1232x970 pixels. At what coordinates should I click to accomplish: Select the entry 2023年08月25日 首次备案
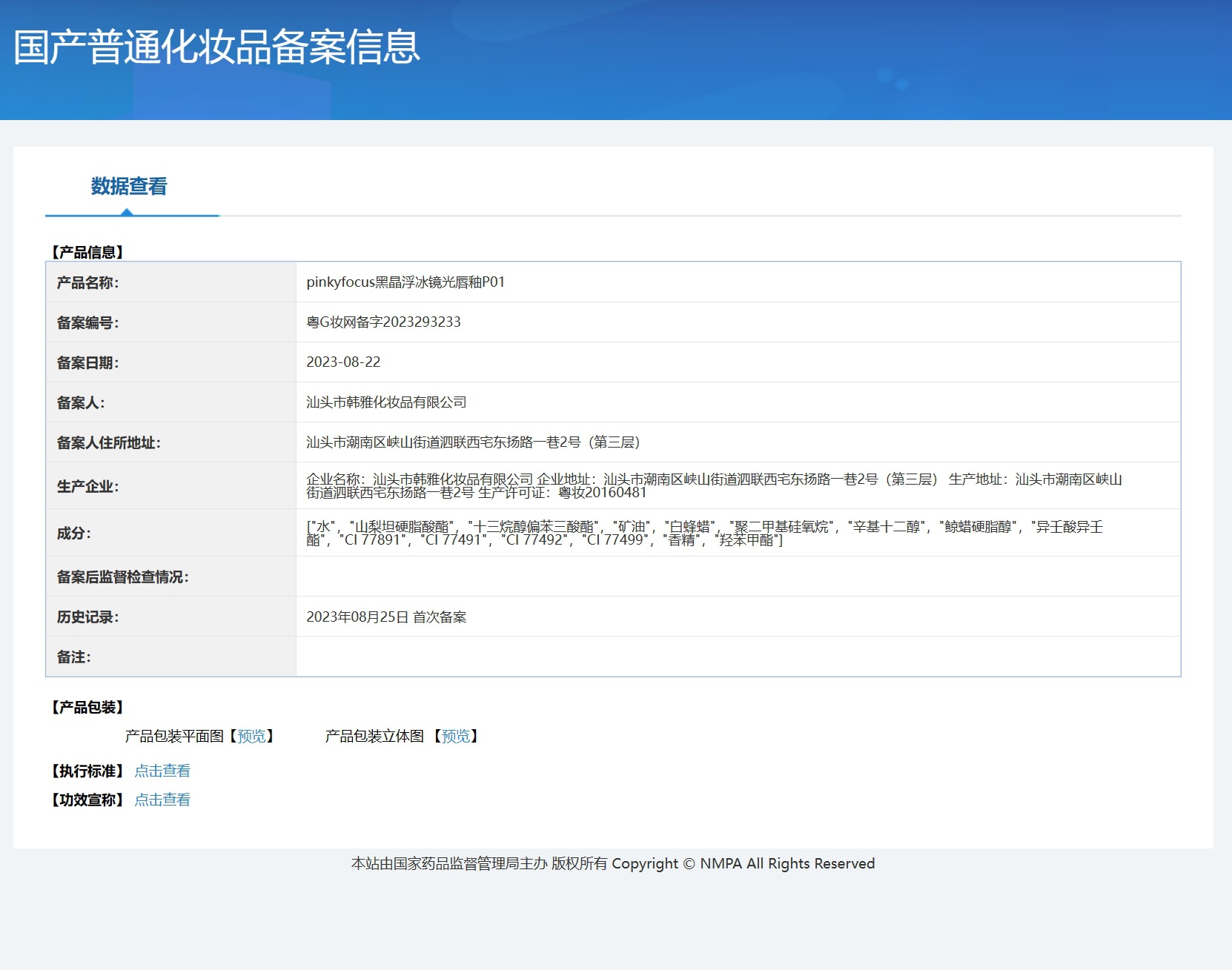tap(386, 617)
